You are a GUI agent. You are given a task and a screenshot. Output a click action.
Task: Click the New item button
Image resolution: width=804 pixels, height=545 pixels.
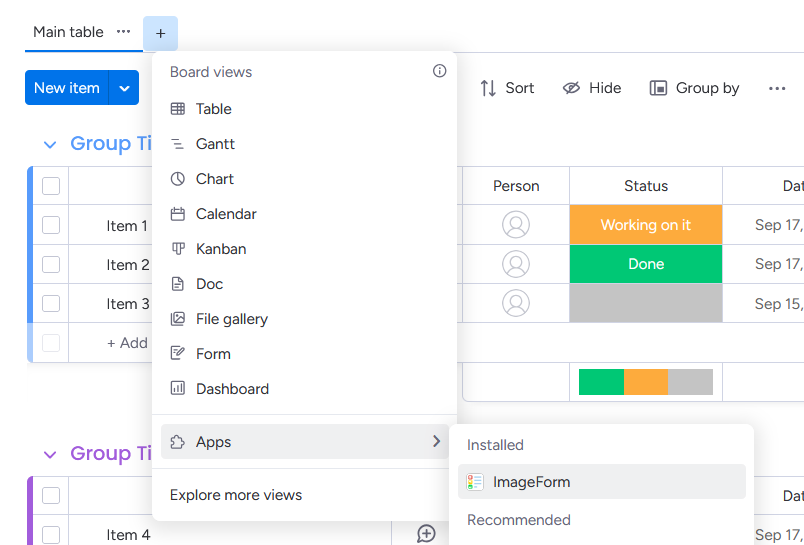pos(67,88)
